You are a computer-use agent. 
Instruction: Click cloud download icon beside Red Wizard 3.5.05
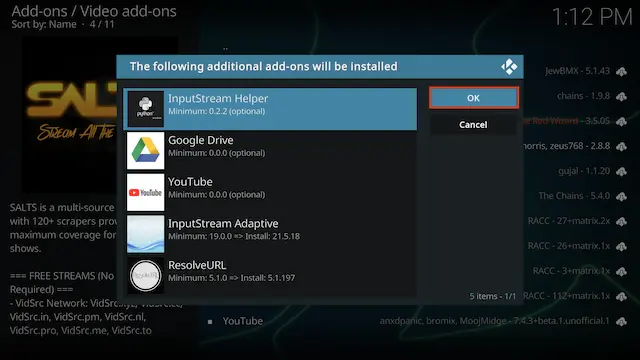coord(621,122)
